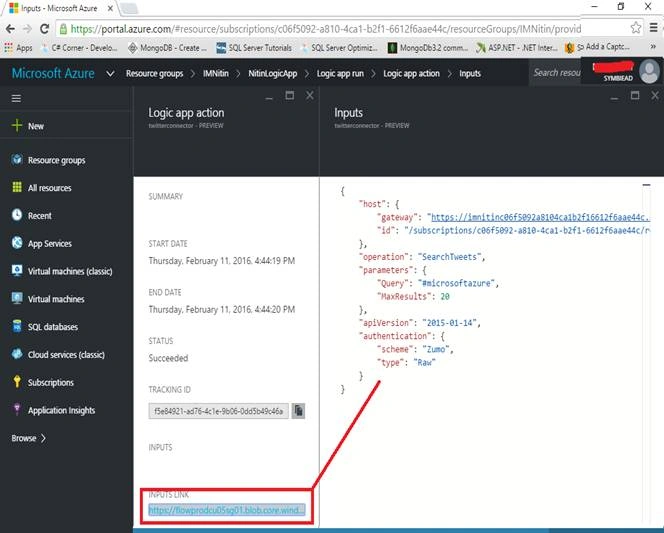Click the browser address bar URL
The height and width of the screenshot is (533, 664).
[x=325, y=29]
